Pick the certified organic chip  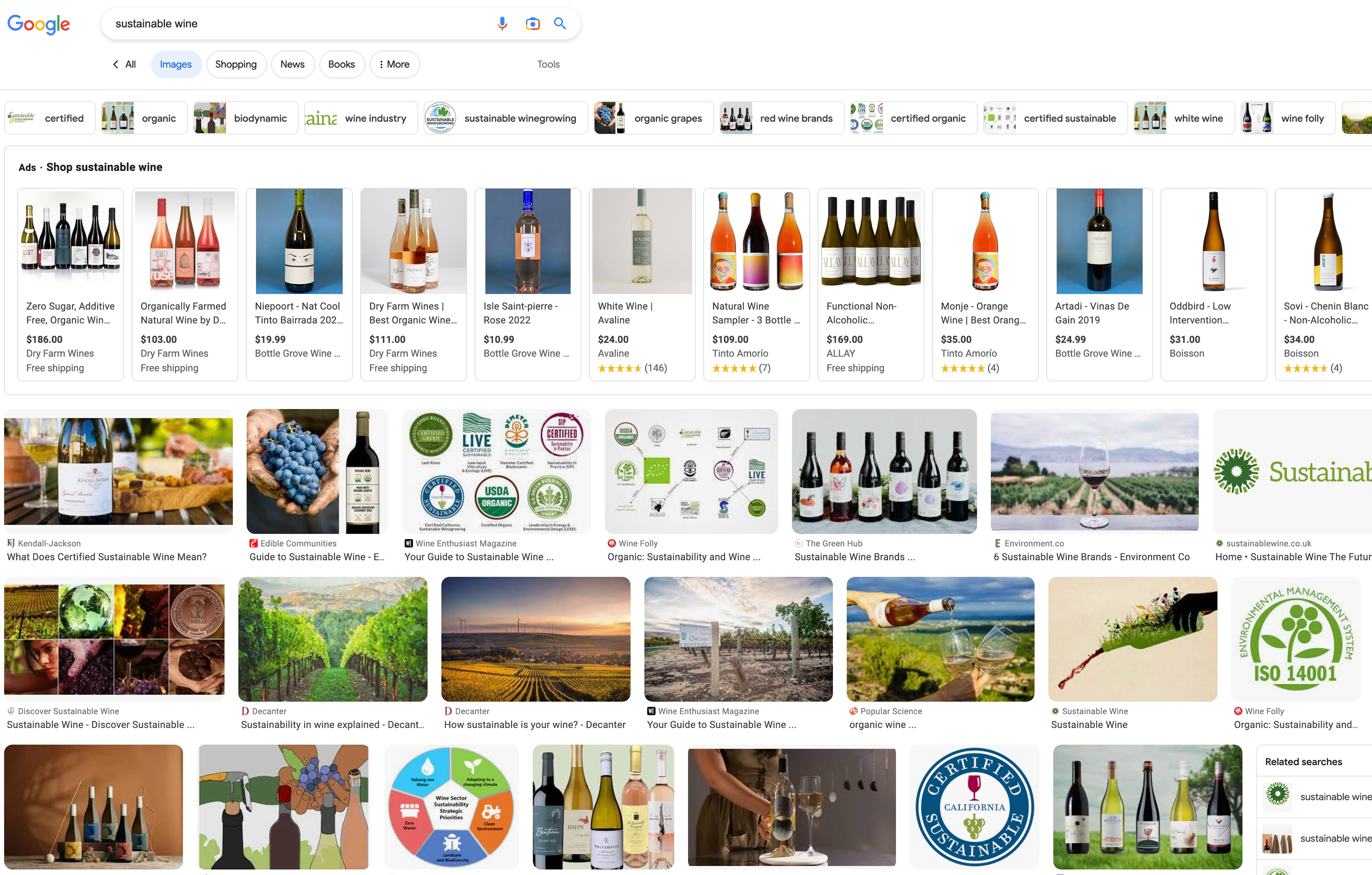pyautogui.click(x=913, y=118)
